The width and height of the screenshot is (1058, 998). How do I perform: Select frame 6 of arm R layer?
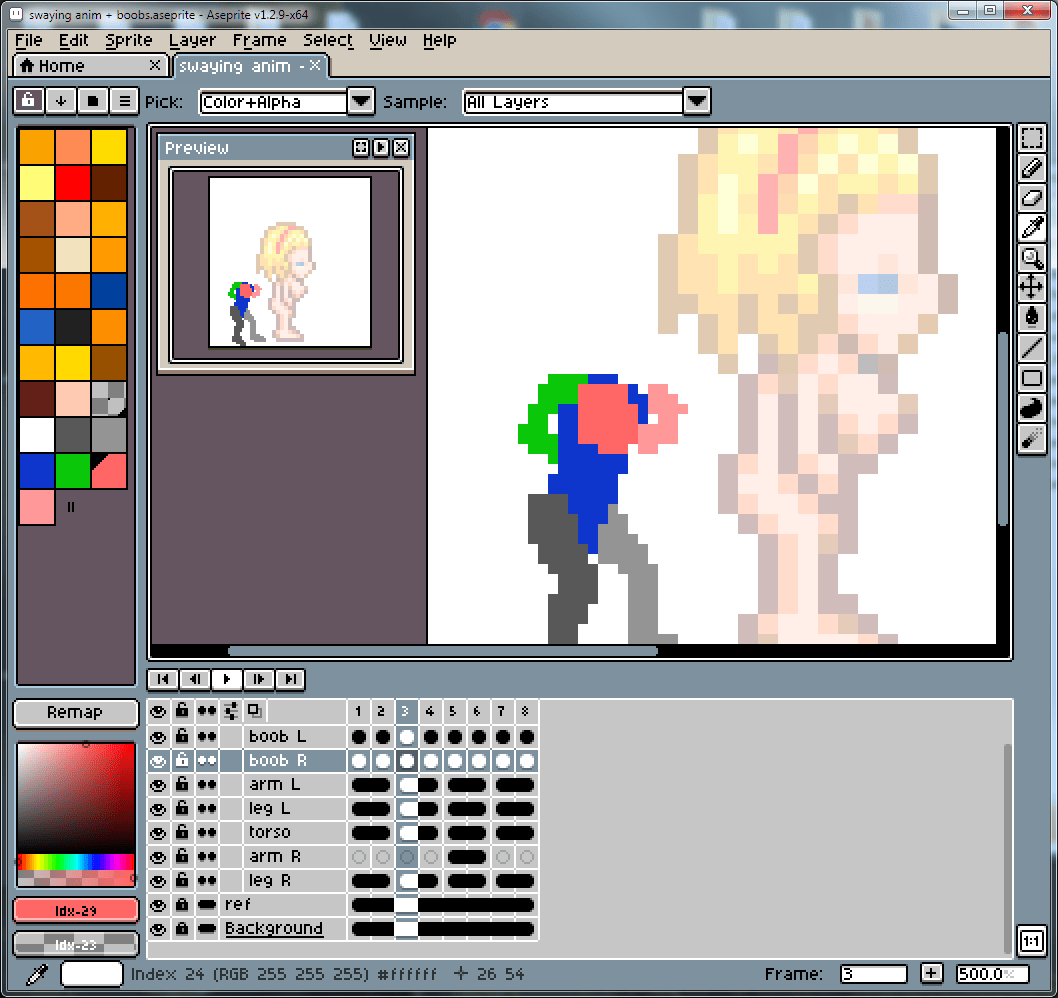pos(477,857)
